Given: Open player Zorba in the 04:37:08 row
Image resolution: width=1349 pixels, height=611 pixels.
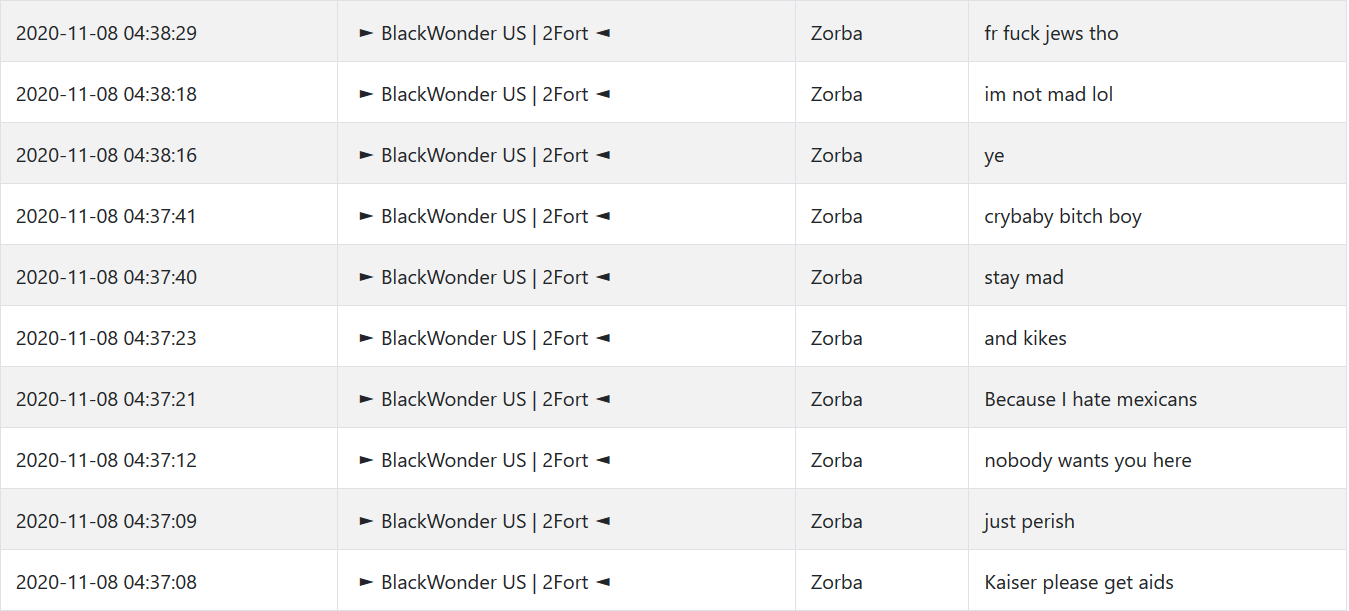Looking at the screenshot, I should point(837,582).
